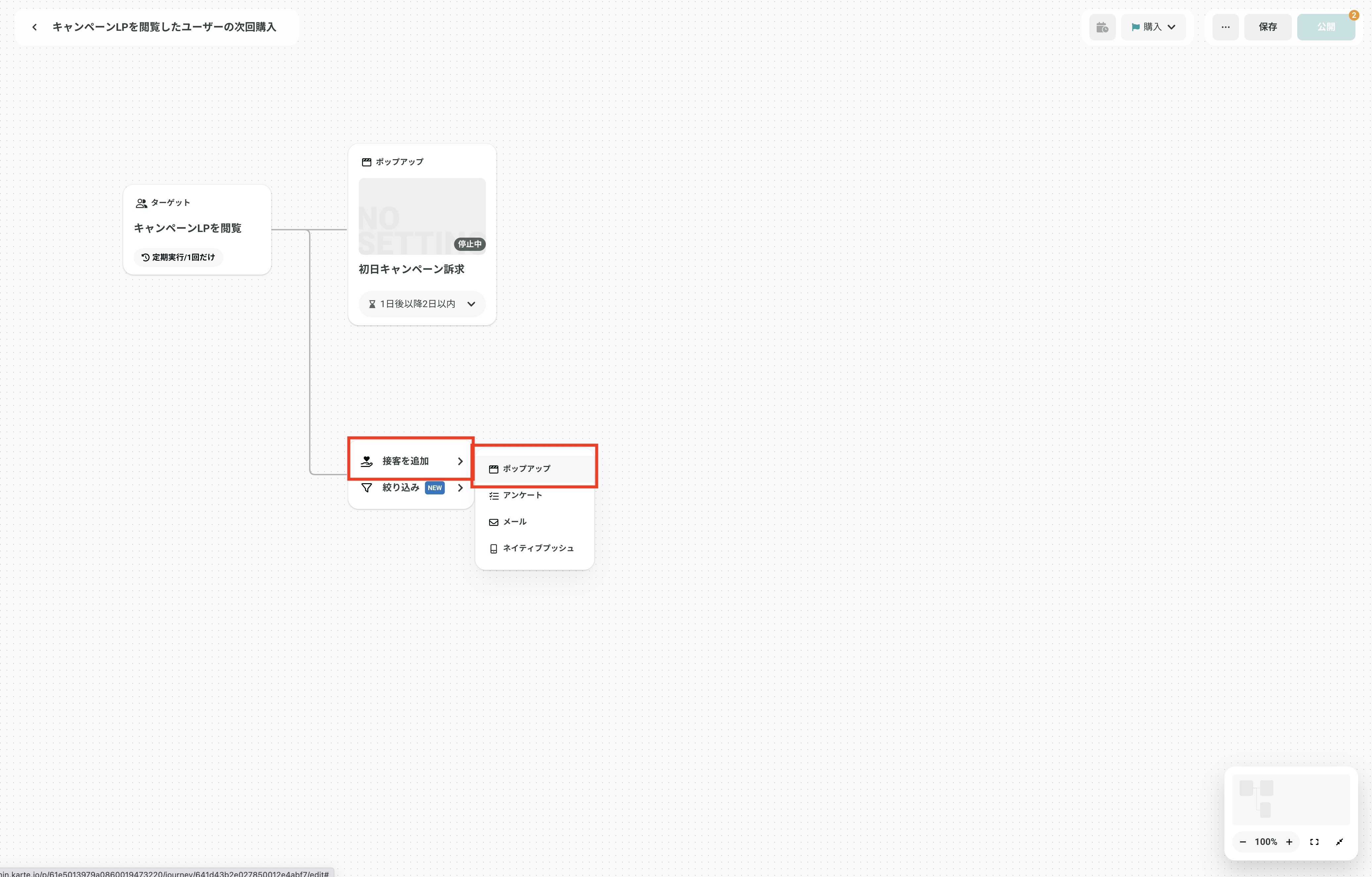Screen dimensions: 1372x877
Task: Click the 100% zoom level value
Action: [1265, 842]
